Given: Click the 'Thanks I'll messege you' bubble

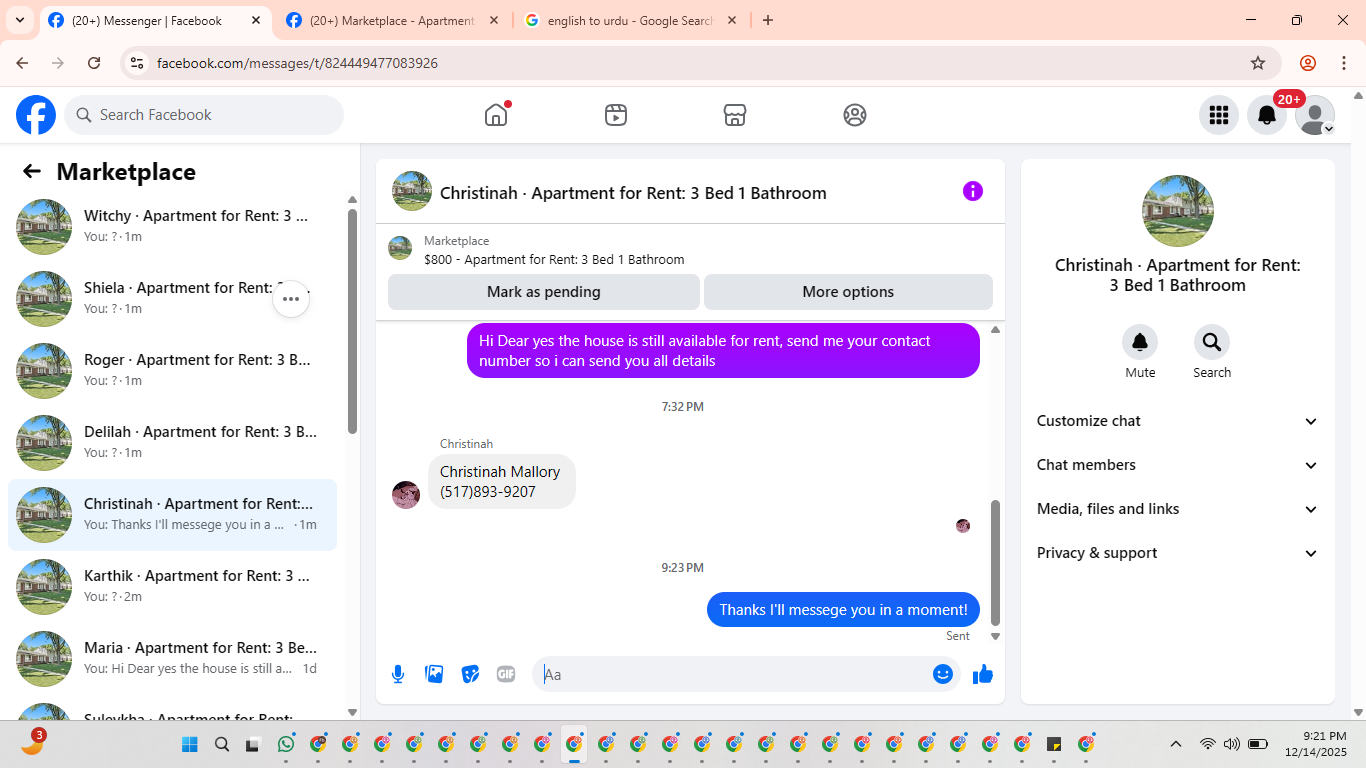Looking at the screenshot, I should [843, 610].
